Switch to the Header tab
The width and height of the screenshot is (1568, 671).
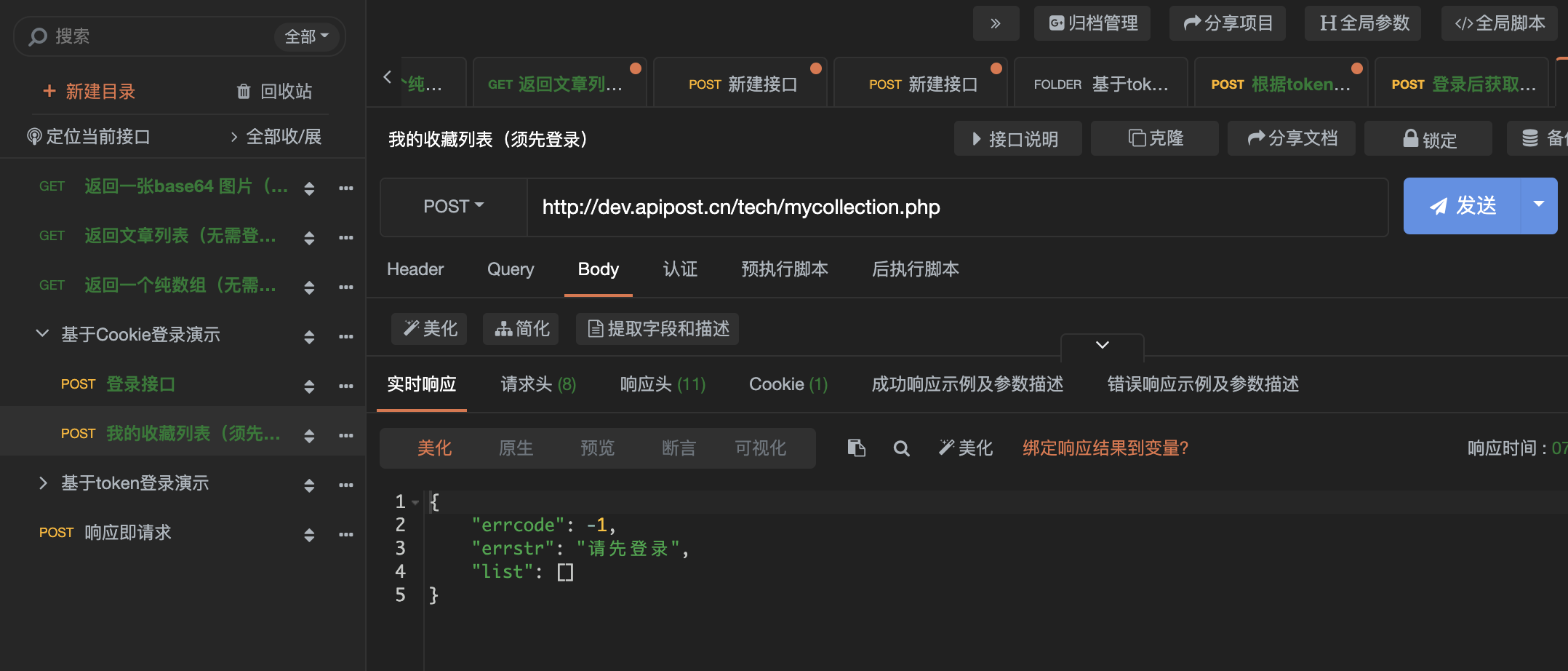(x=415, y=269)
